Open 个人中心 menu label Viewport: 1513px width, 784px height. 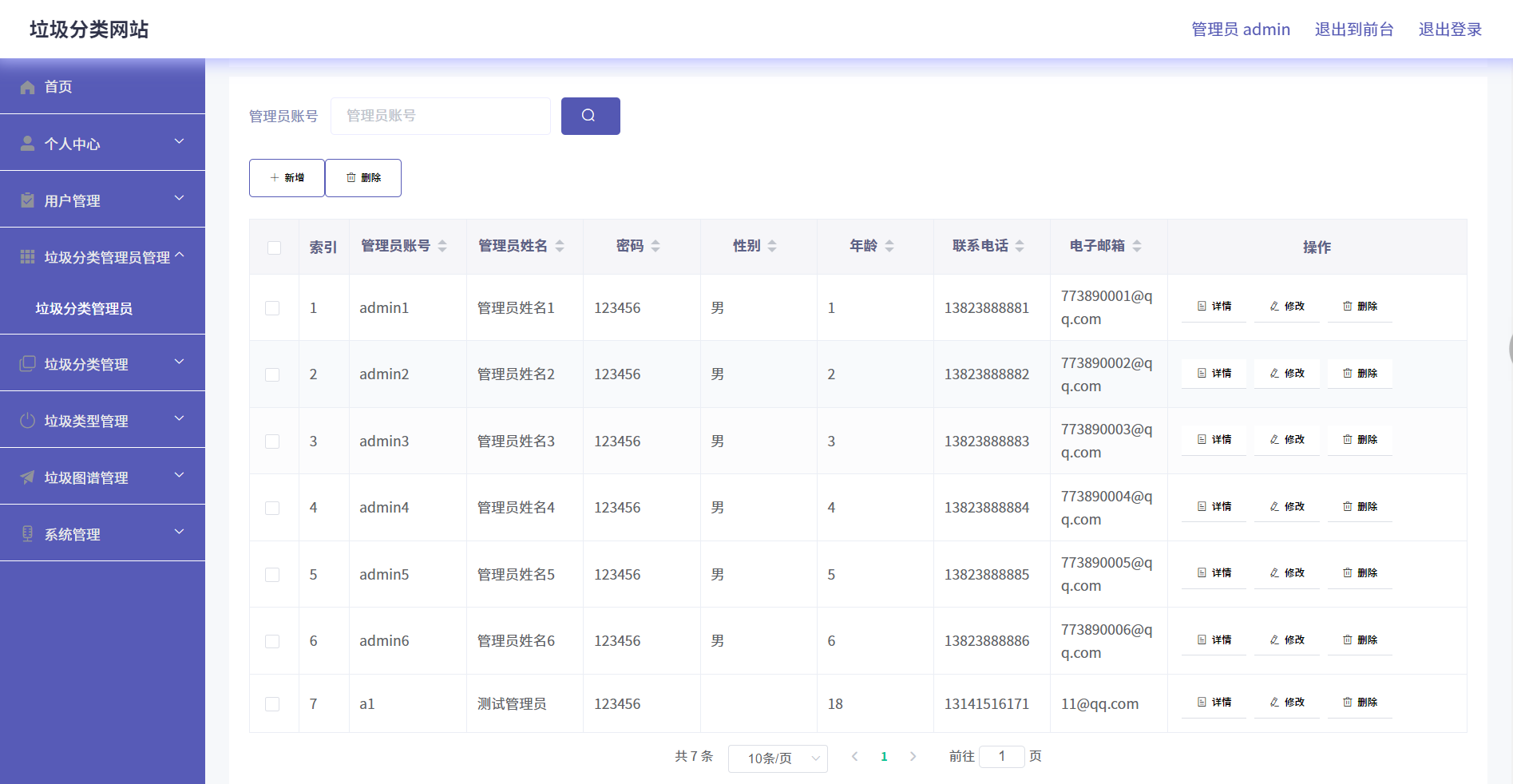72,144
